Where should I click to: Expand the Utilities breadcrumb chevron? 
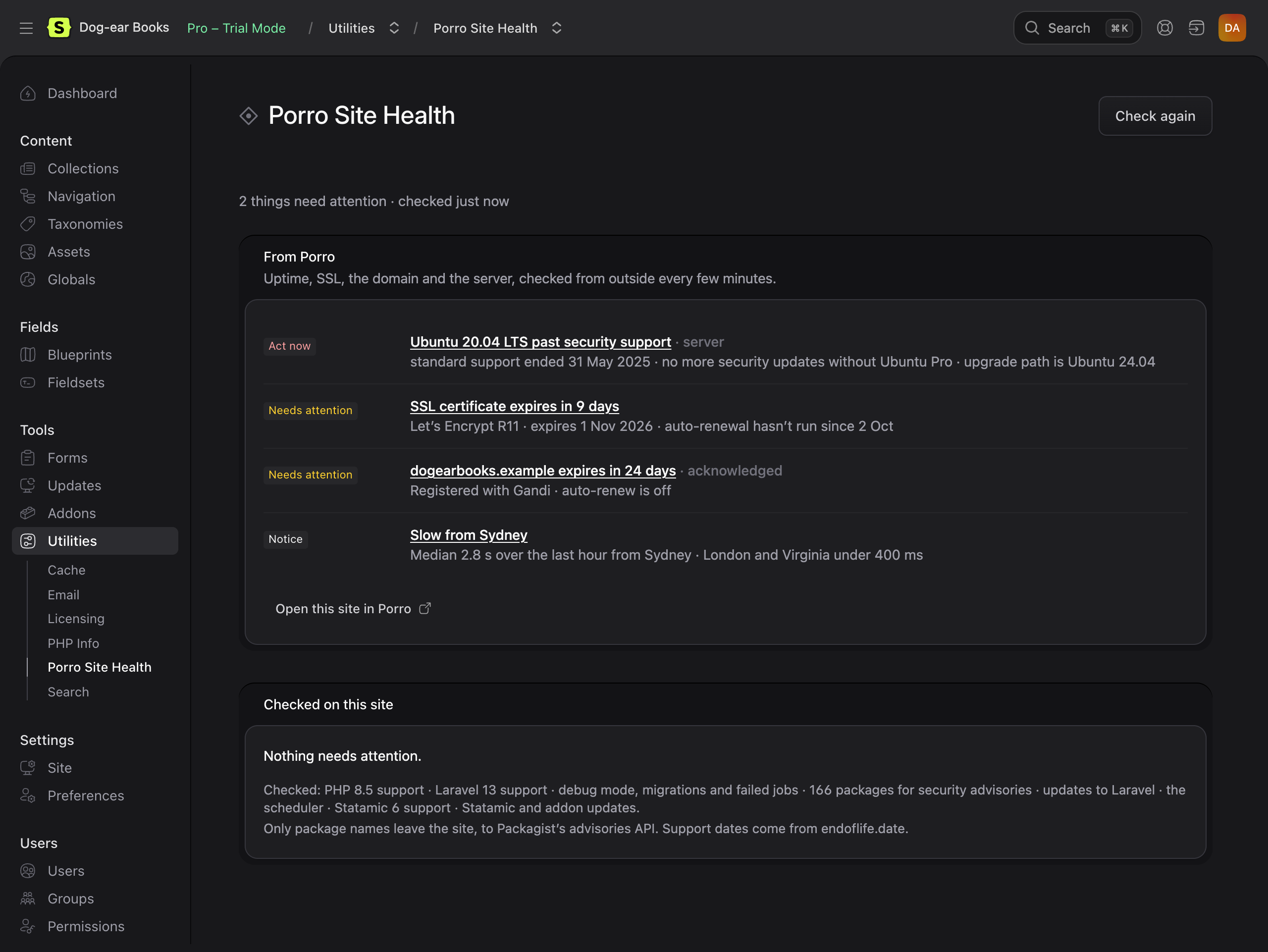394,28
